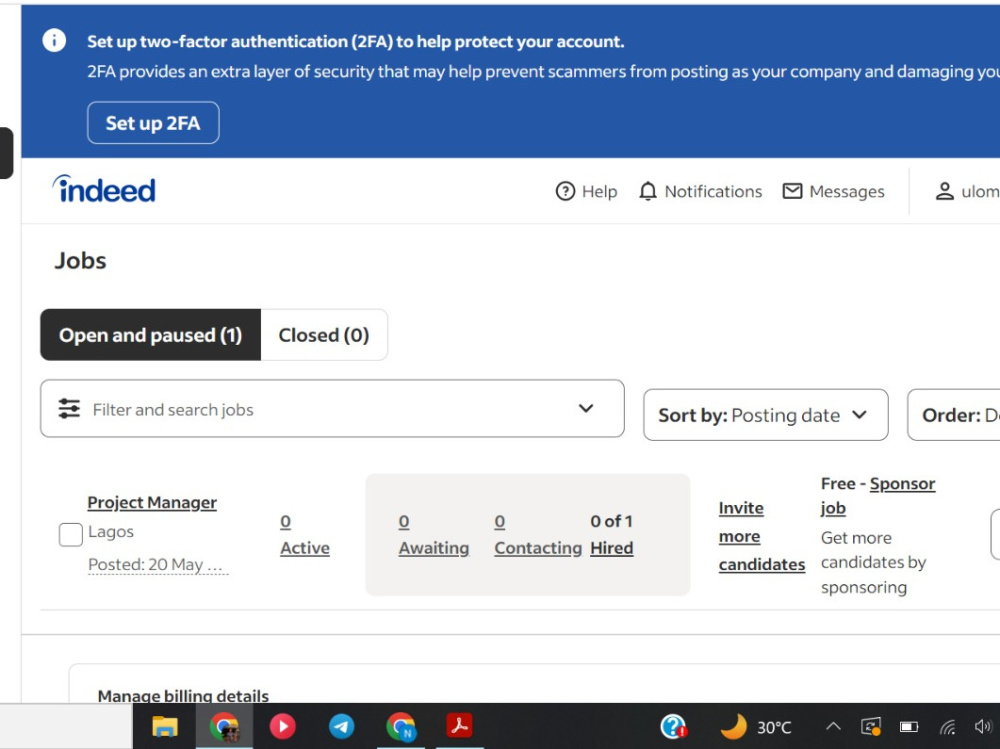Click the Posted: 20 May date text
This screenshot has width=1000, height=749.
(x=156, y=565)
